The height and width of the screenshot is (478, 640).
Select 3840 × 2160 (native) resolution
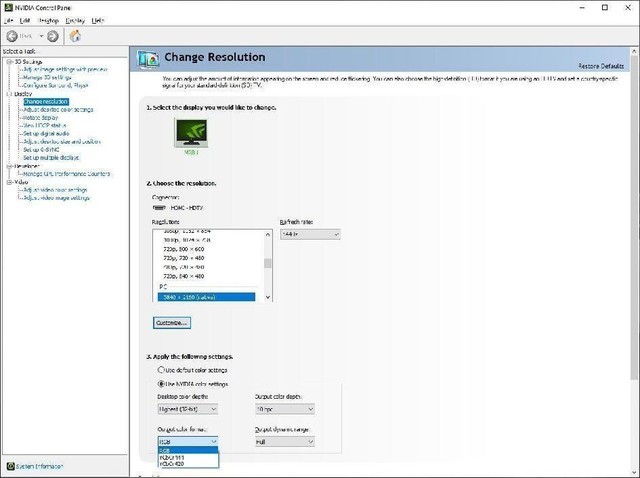[206, 297]
